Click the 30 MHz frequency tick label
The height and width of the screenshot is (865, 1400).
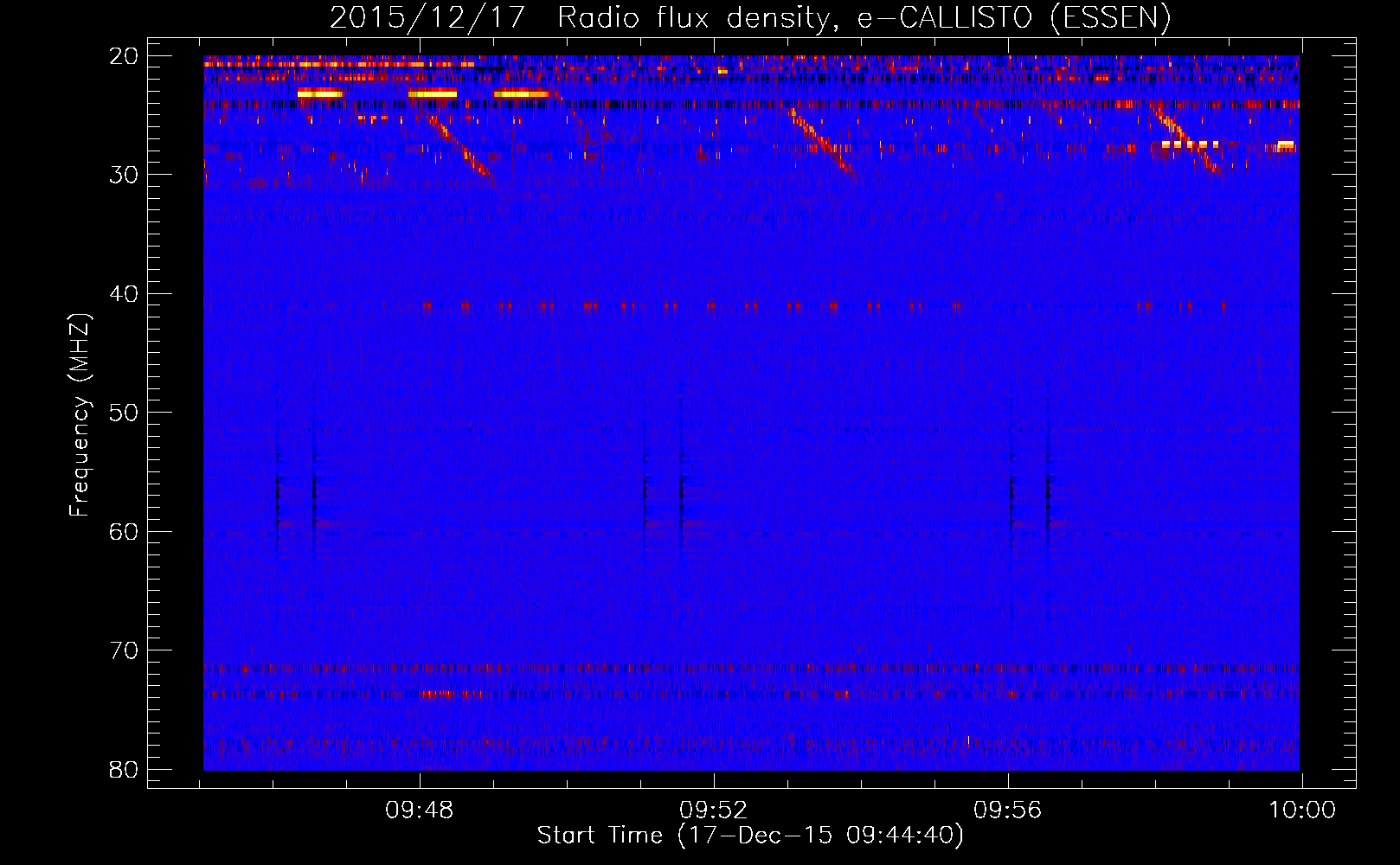[125, 175]
